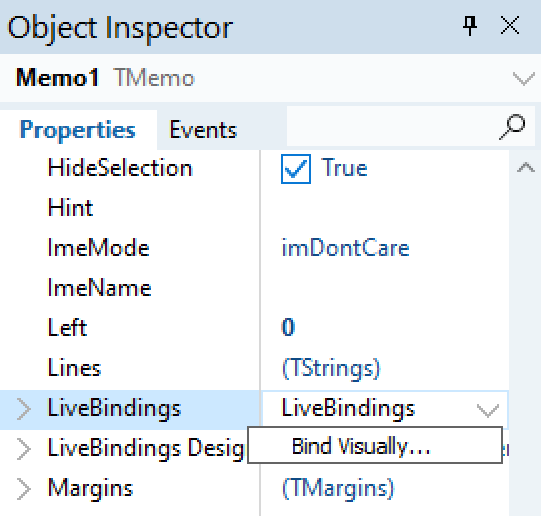Uncheck the HideSelection True checkbox
This screenshot has width=541, height=516.
[x=296, y=169]
